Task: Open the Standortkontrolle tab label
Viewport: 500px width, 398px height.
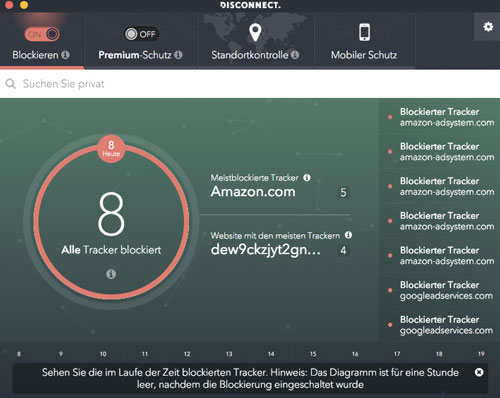Action: 250,55
